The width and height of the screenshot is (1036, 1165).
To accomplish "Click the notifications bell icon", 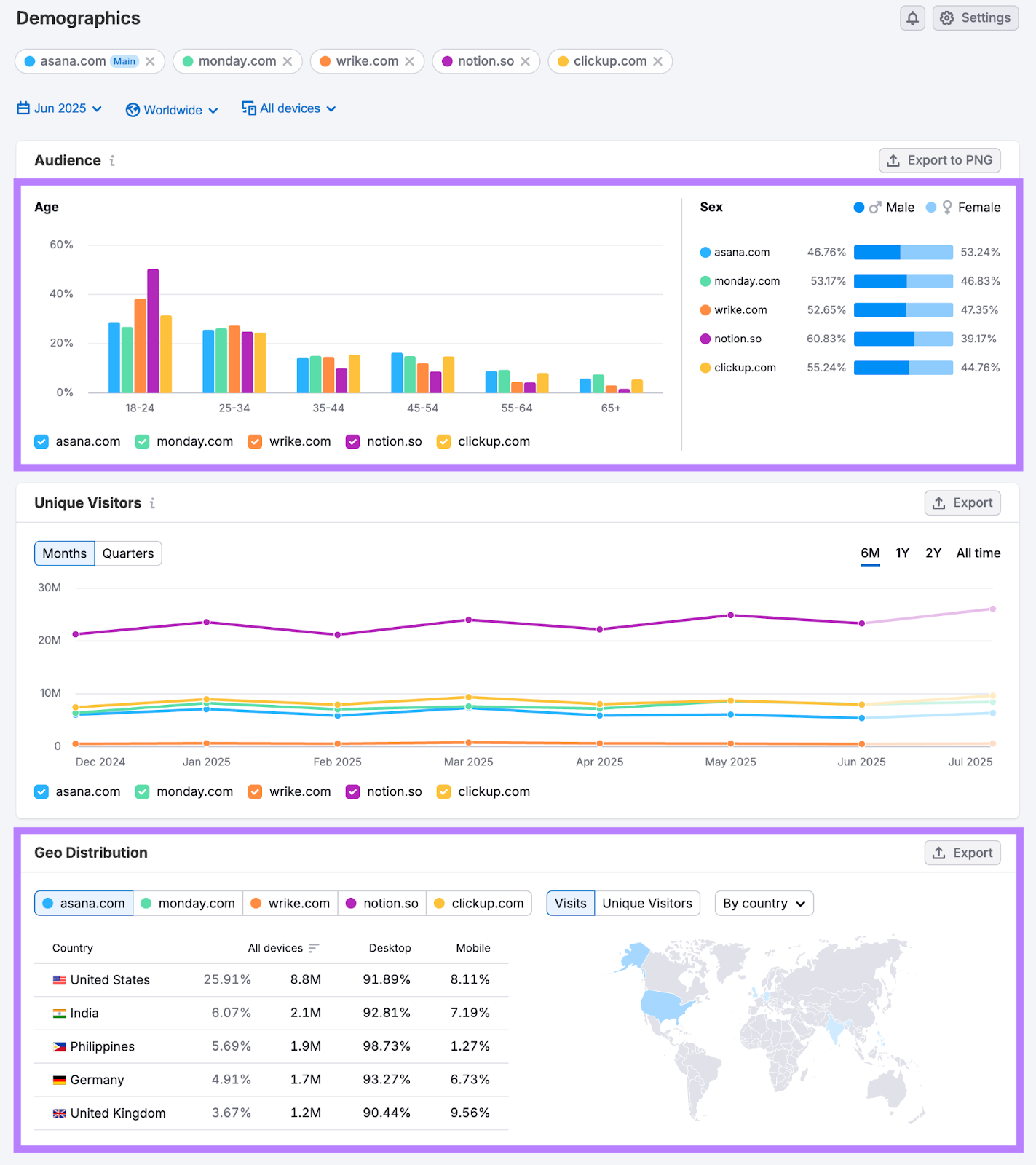I will (912, 18).
